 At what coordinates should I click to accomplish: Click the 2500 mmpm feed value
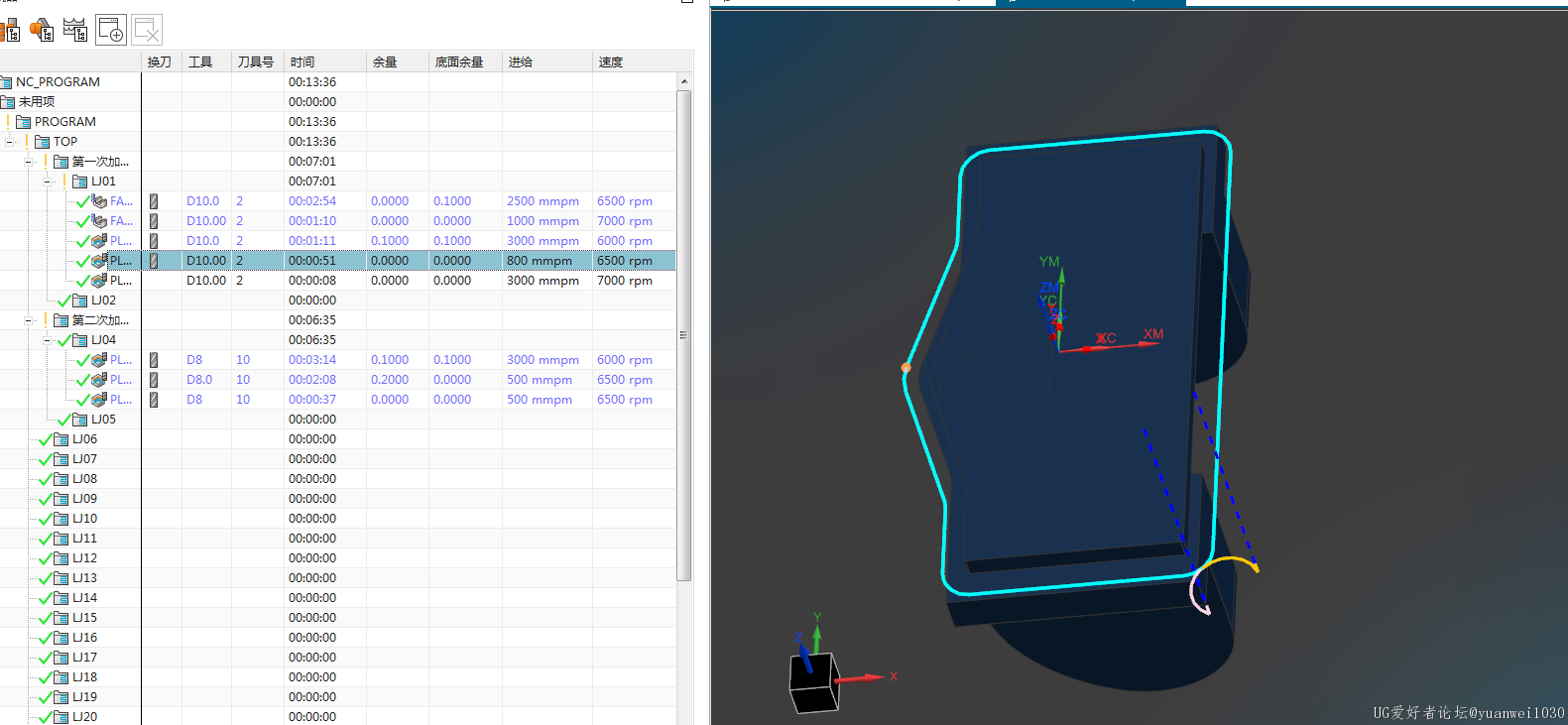pos(543,201)
